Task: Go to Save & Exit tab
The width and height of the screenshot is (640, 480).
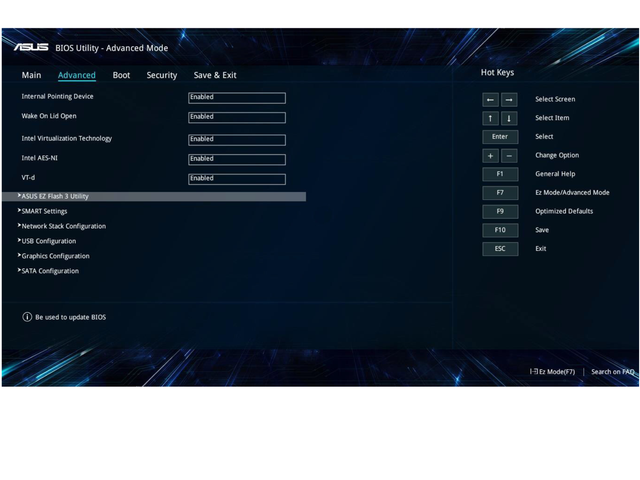Action: [x=215, y=75]
